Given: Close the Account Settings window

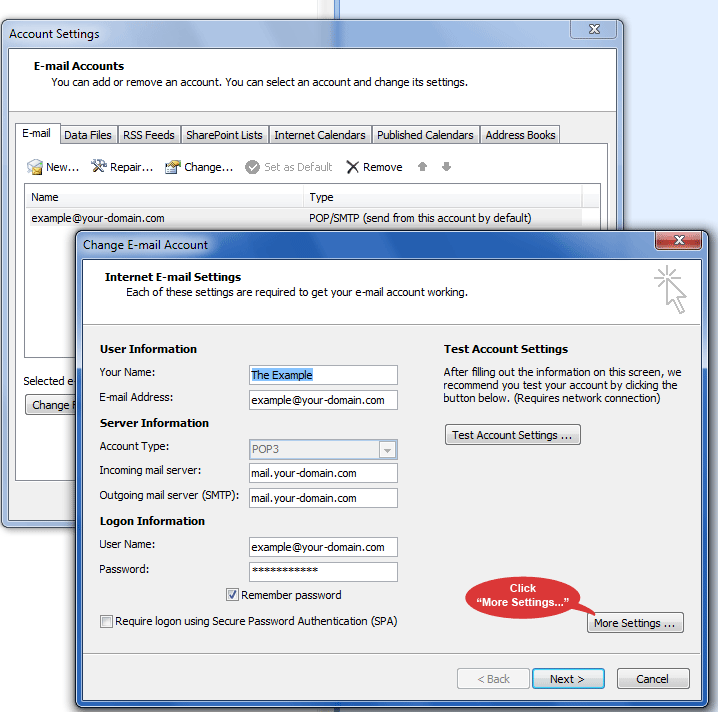Looking at the screenshot, I should (594, 29).
